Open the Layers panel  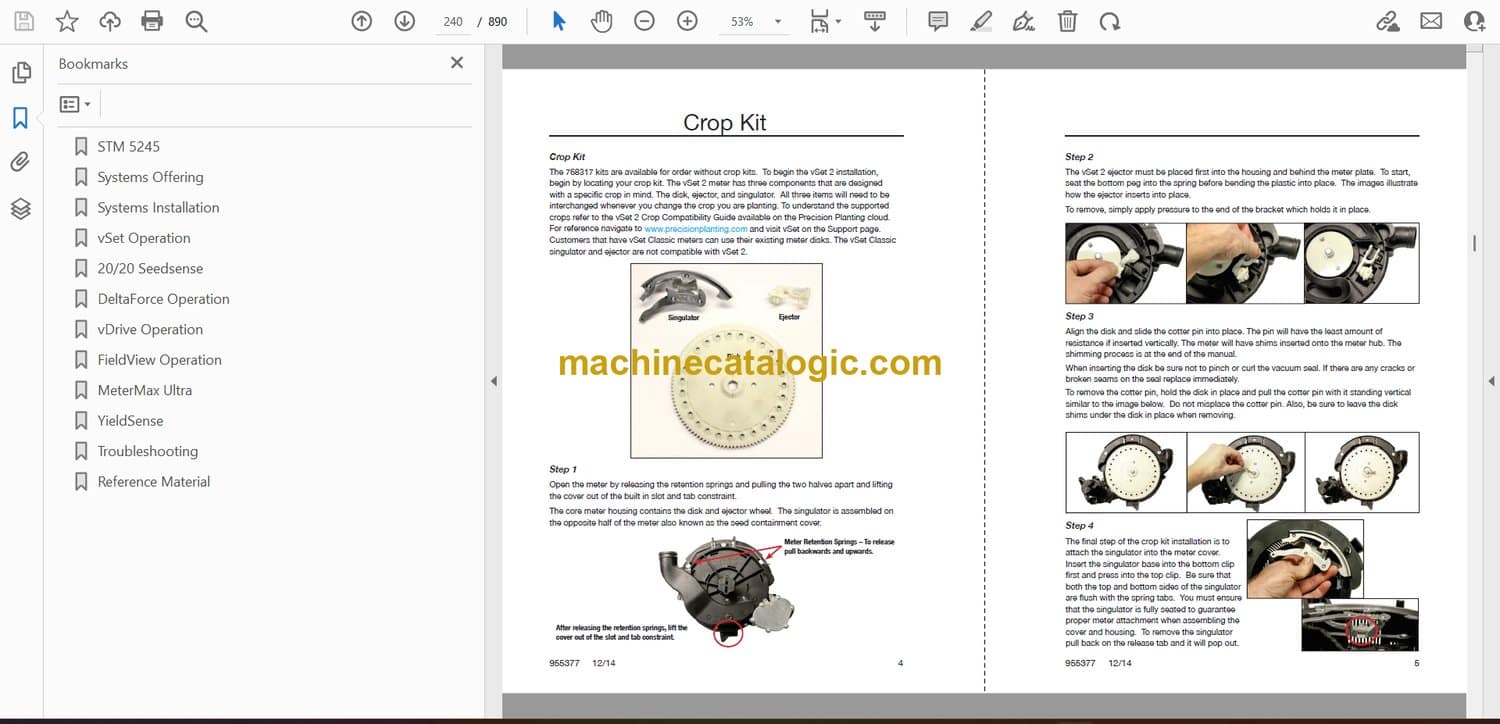[x=21, y=208]
